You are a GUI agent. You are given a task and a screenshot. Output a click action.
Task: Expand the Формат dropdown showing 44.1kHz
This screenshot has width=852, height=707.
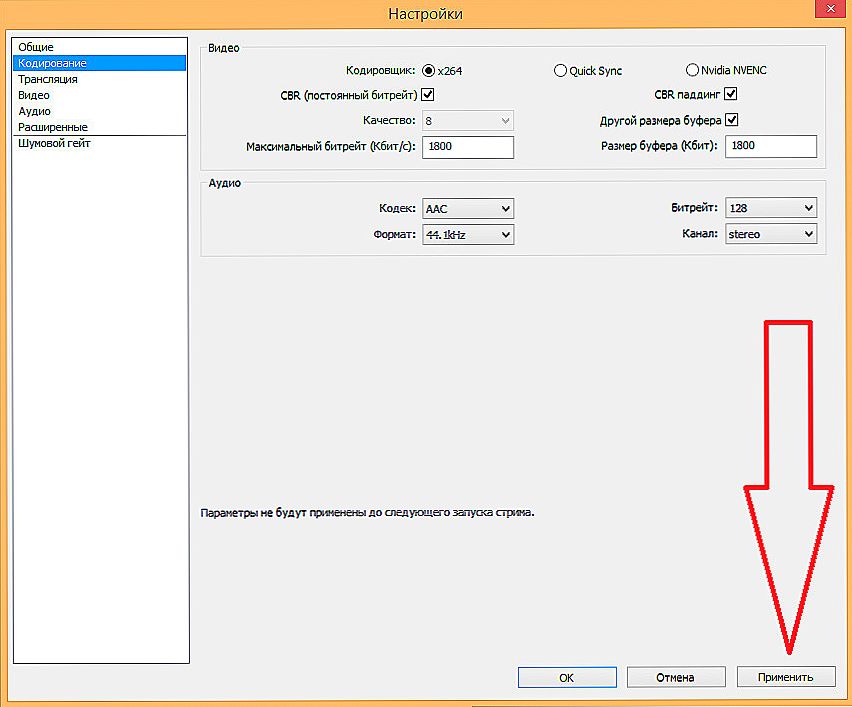coord(468,235)
